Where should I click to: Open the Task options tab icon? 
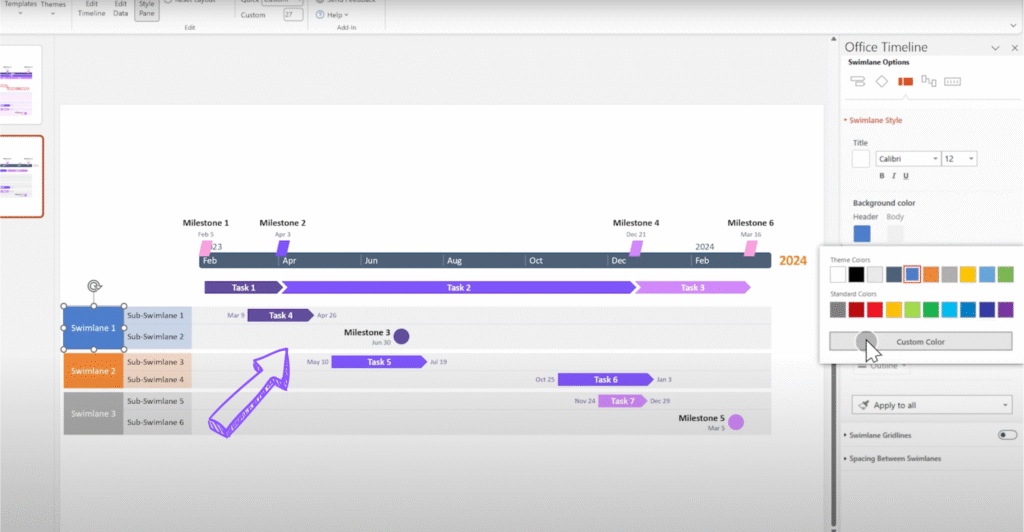pyautogui.click(x=857, y=82)
